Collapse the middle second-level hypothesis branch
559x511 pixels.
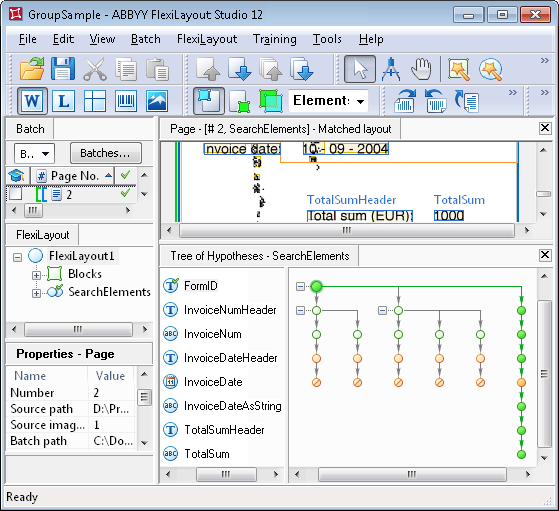tap(382, 311)
